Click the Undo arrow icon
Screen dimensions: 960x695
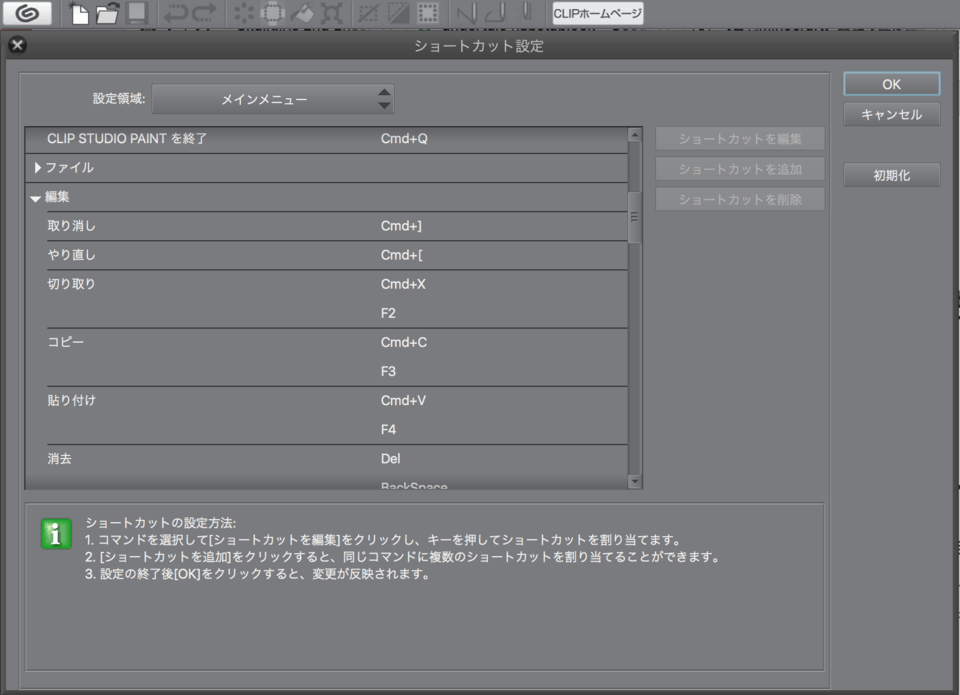(x=176, y=13)
